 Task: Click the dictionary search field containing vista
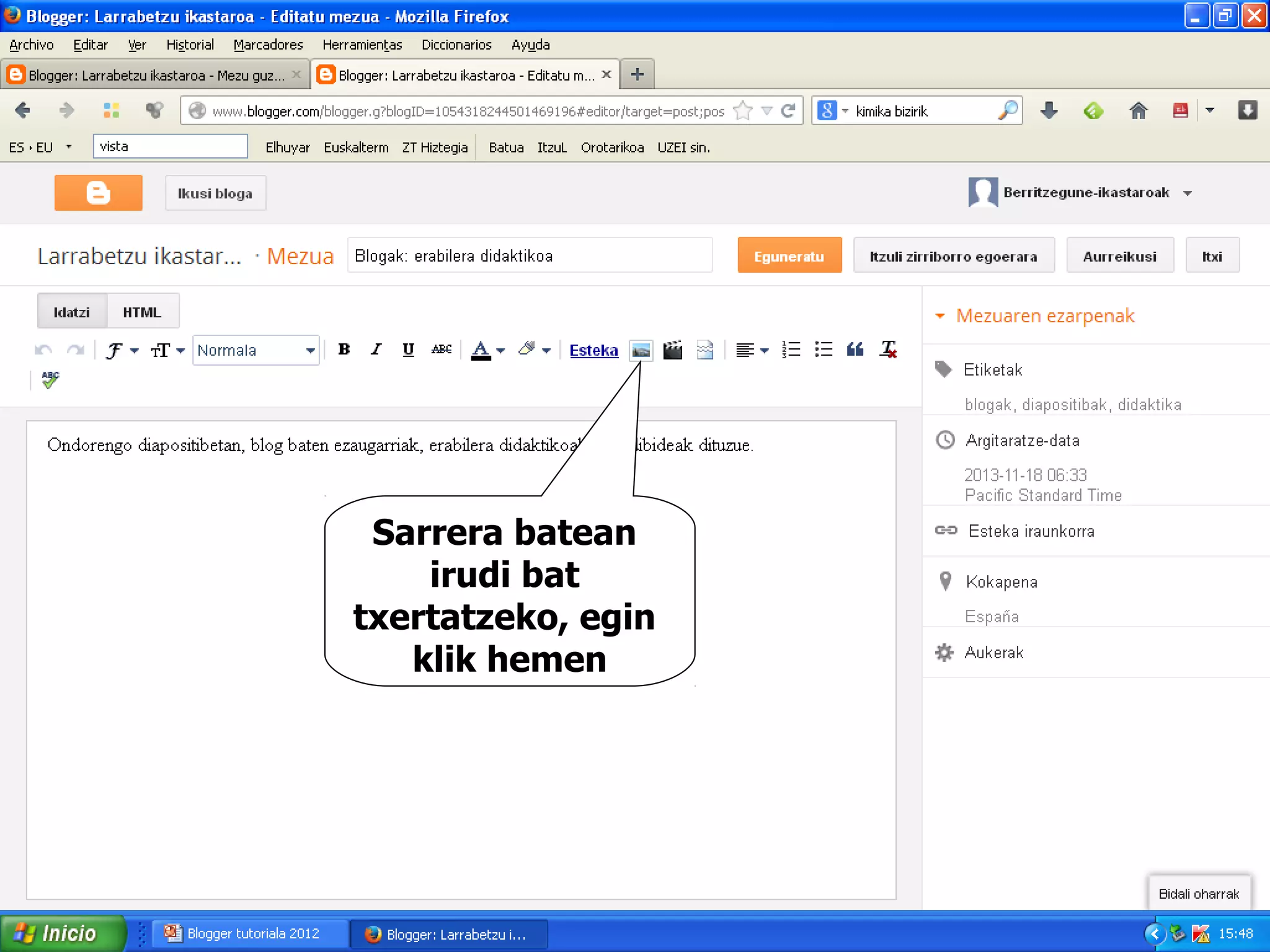pos(171,146)
